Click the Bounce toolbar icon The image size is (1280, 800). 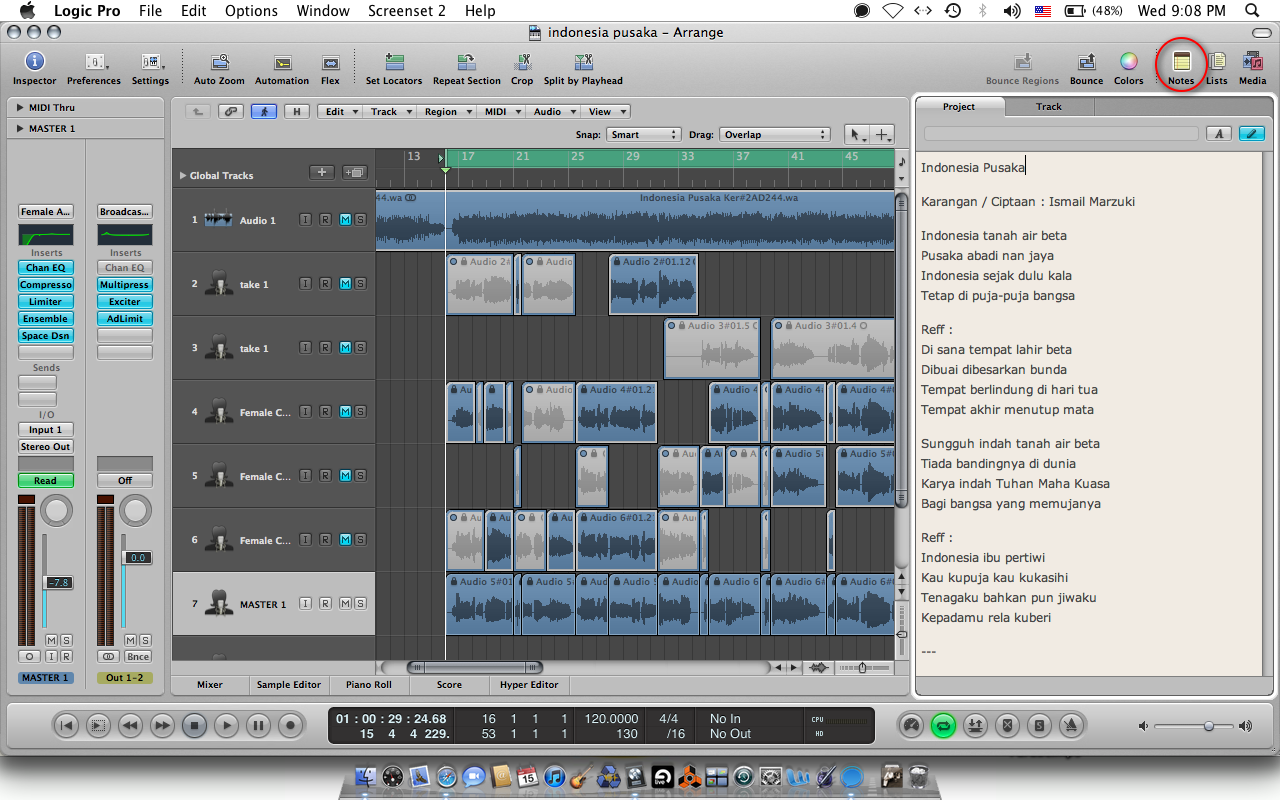click(x=1086, y=62)
